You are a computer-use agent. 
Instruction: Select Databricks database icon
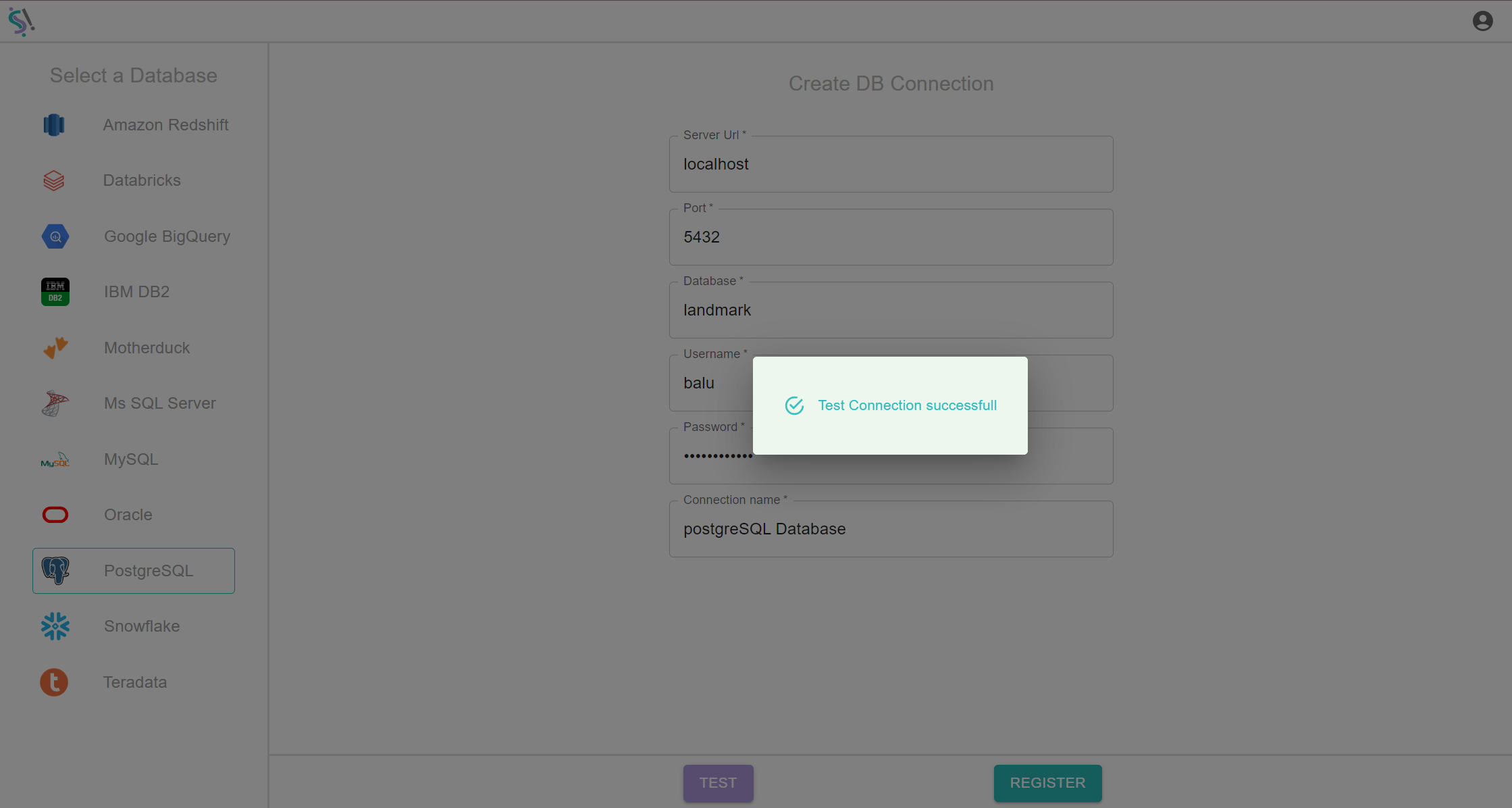[x=54, y=180]
